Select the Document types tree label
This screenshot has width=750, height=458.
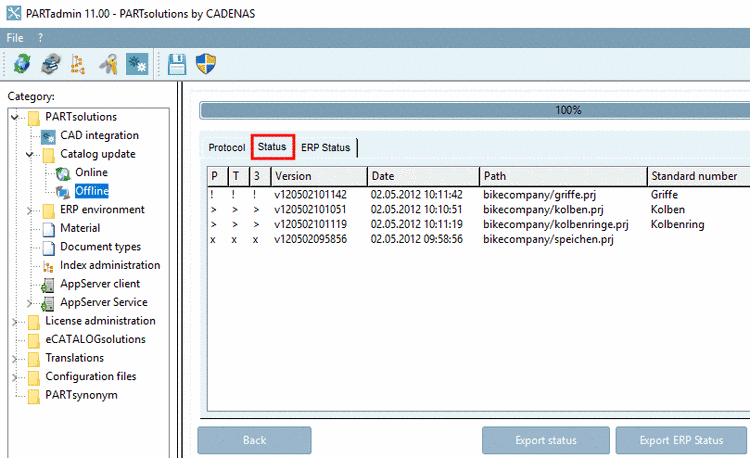(x=100, y=247)
